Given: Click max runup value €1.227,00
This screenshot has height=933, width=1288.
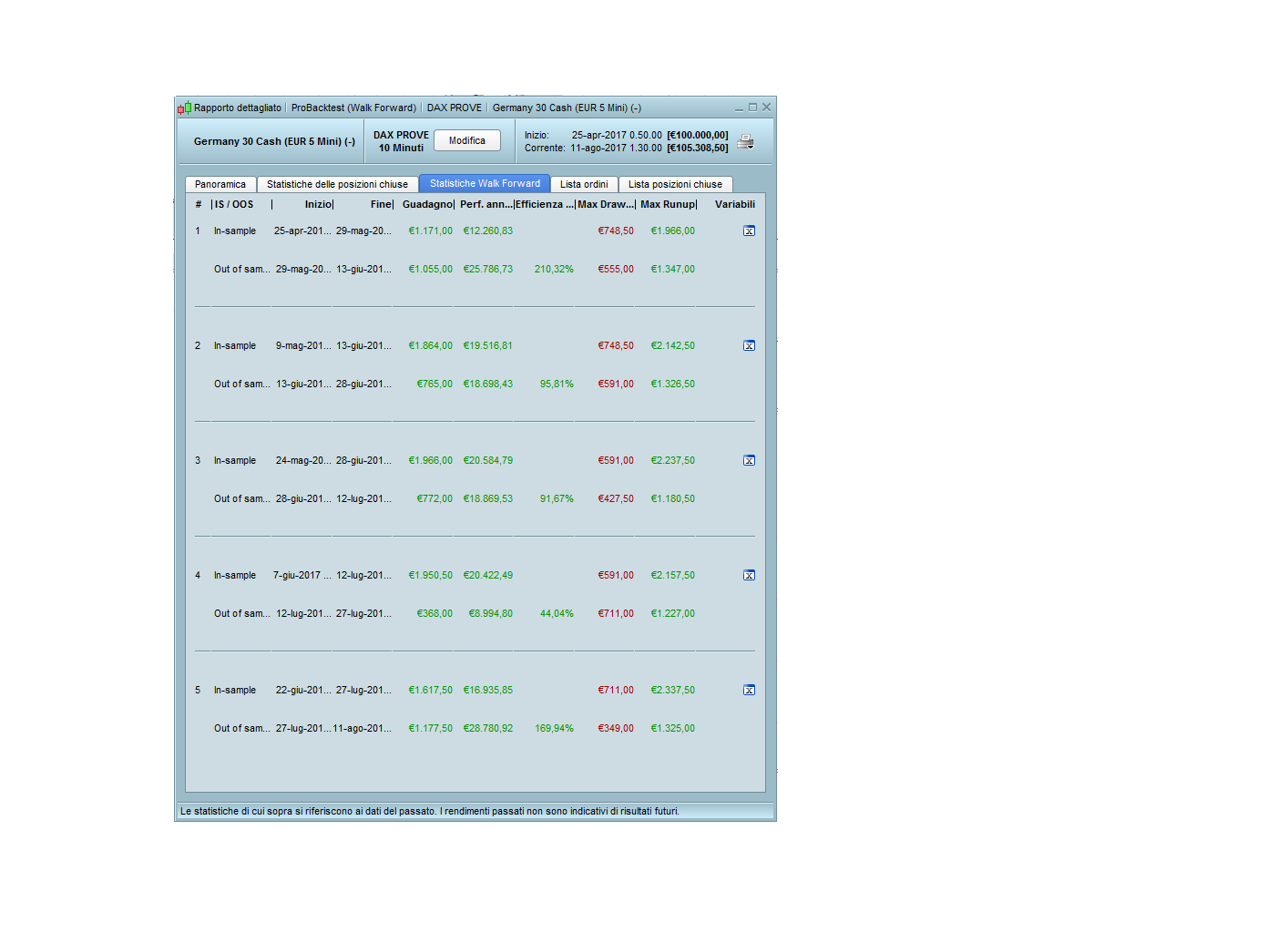Looking at the screenshot, I should pos(673,614).
